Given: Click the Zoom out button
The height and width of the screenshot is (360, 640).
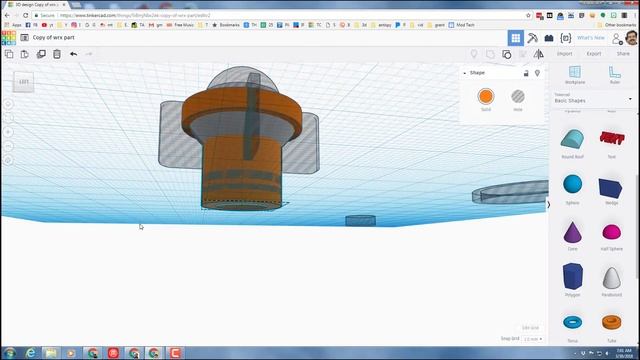Looking at the screenshot, I should pos(8,146).
